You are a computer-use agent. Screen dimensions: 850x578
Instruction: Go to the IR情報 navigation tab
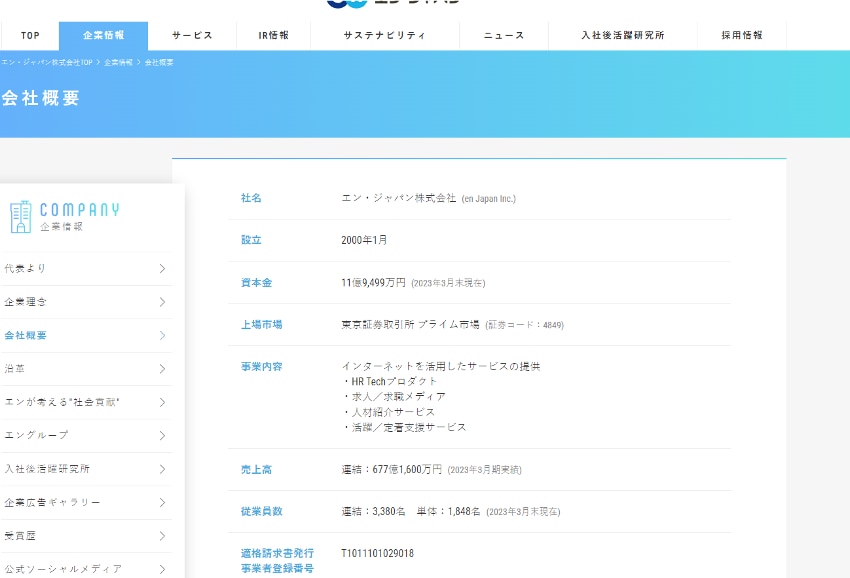coord(274,36)
